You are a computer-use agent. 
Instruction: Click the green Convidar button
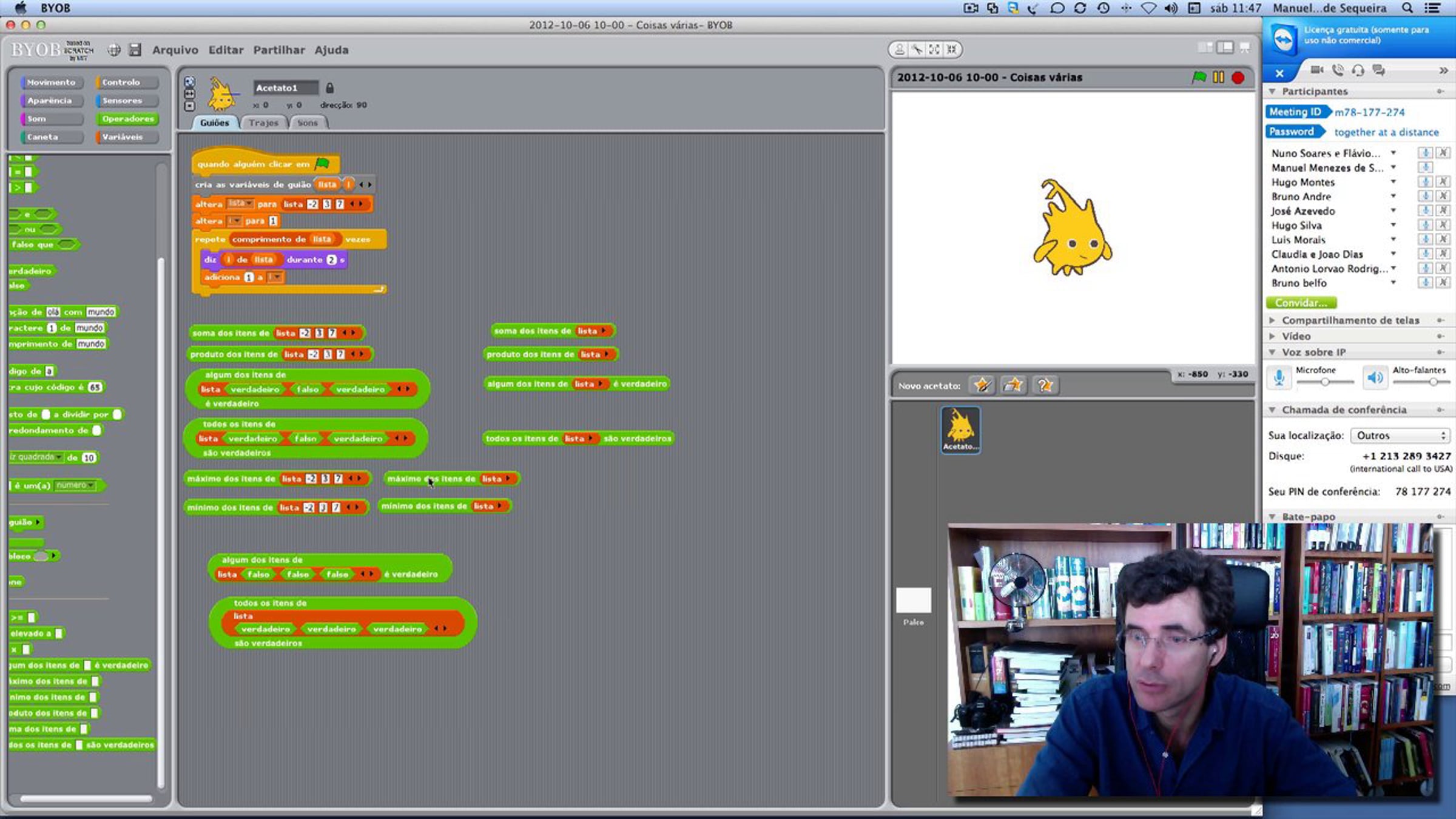coord(1301,303)
